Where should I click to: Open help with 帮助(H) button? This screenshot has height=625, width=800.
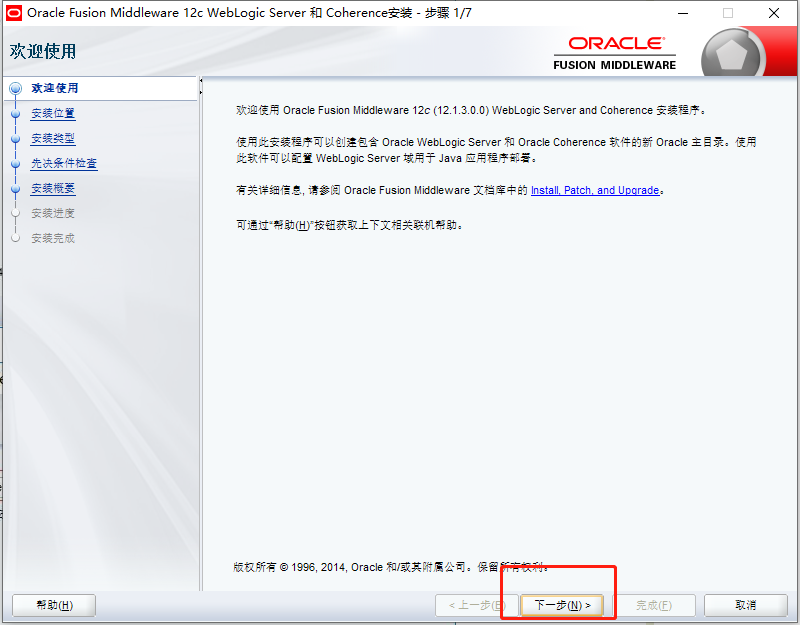(x=54, y=605)
